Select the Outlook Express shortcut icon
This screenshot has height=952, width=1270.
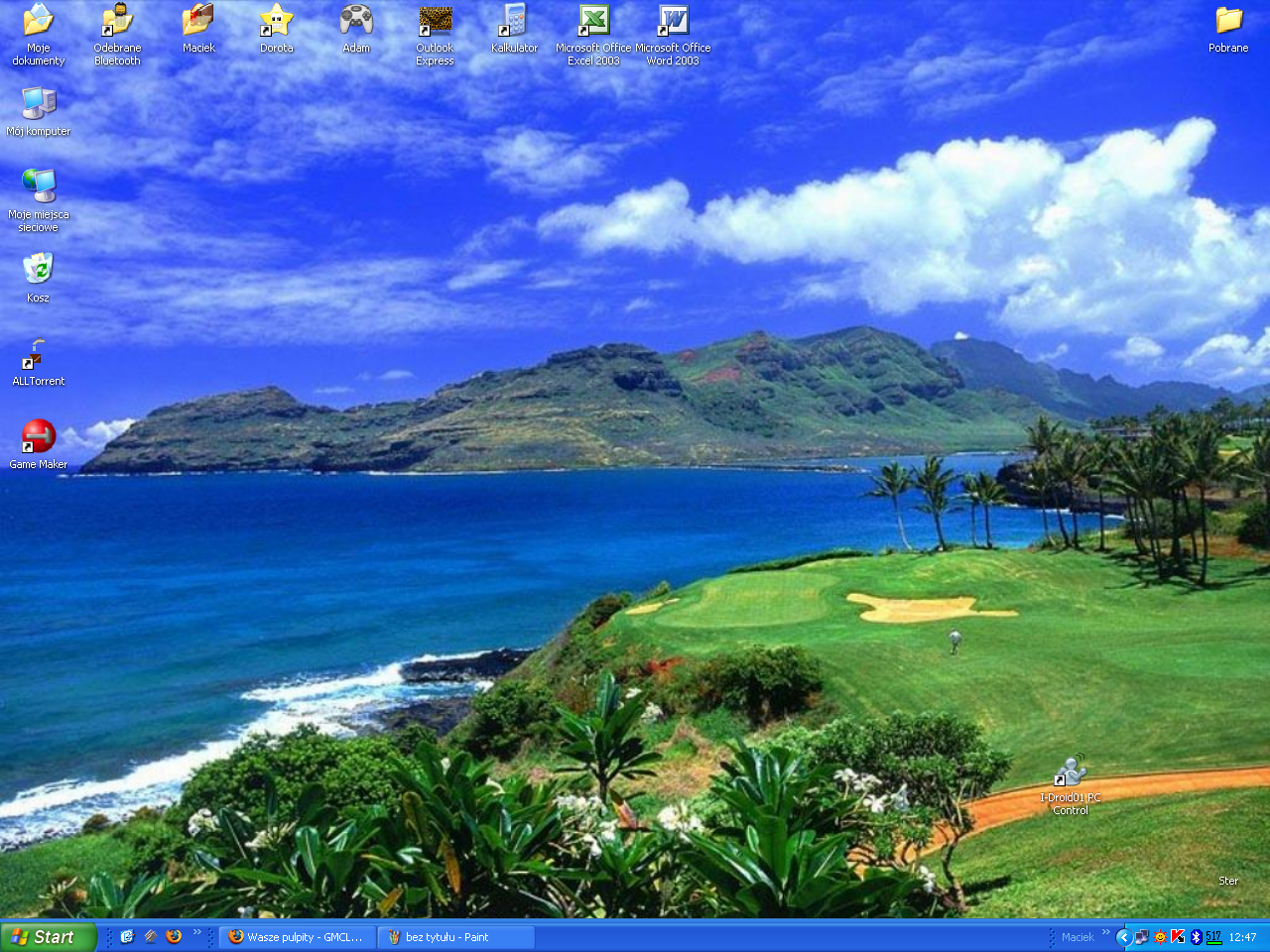[x=435, y=21]
